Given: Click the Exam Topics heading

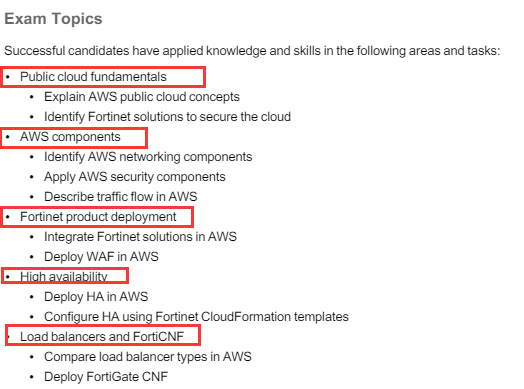Looking at the screenshot, I should pyautogui.click(x=53, y=19).
